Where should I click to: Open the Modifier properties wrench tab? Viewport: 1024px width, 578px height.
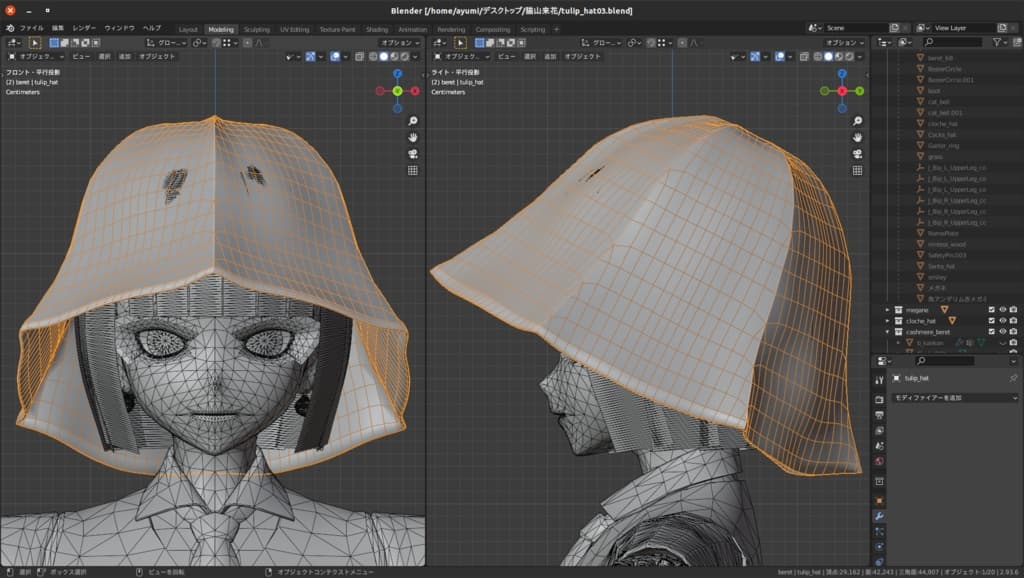coord(879,516)
